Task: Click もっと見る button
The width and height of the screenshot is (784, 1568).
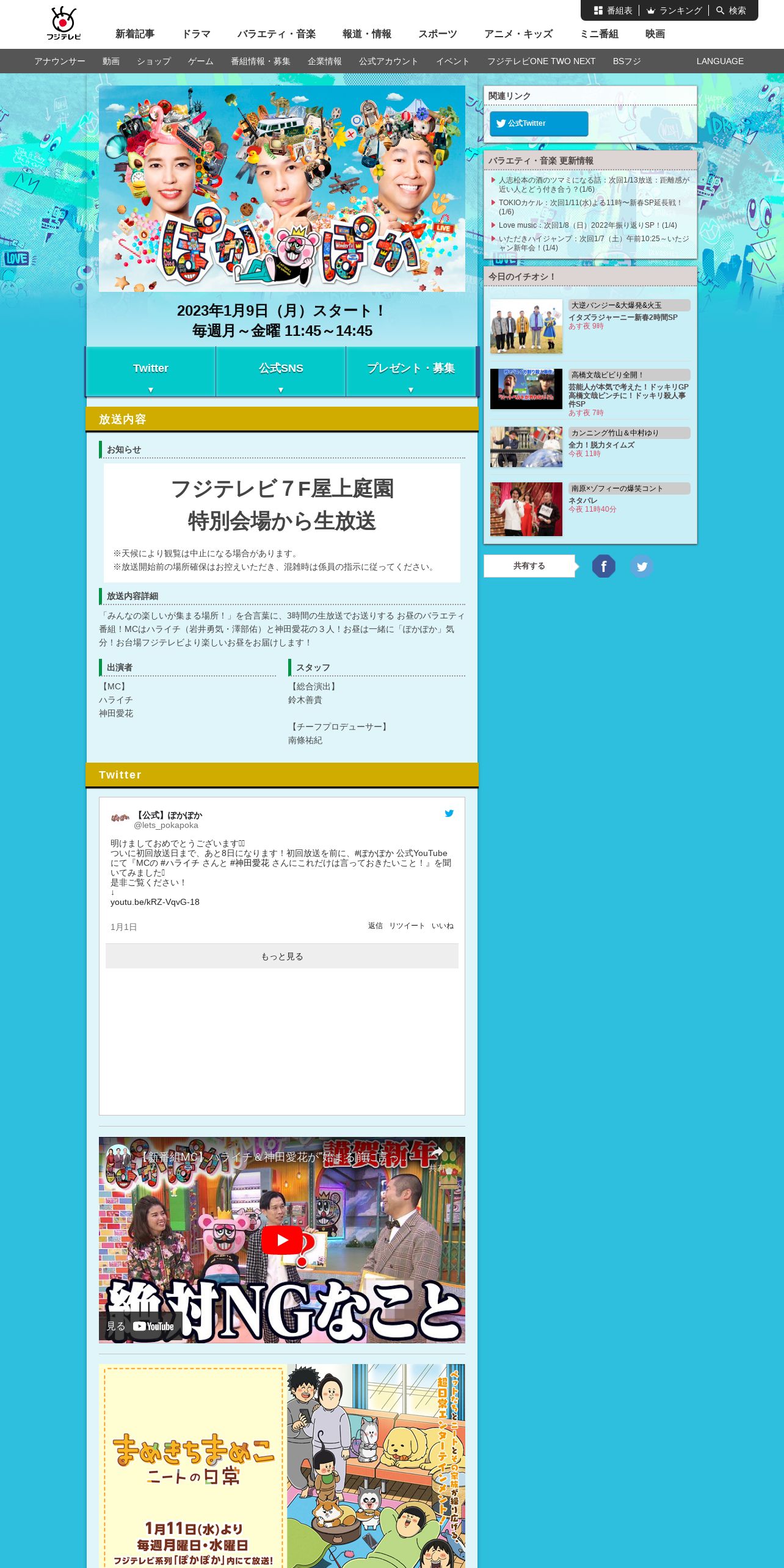Action: [x=282, y=956]
